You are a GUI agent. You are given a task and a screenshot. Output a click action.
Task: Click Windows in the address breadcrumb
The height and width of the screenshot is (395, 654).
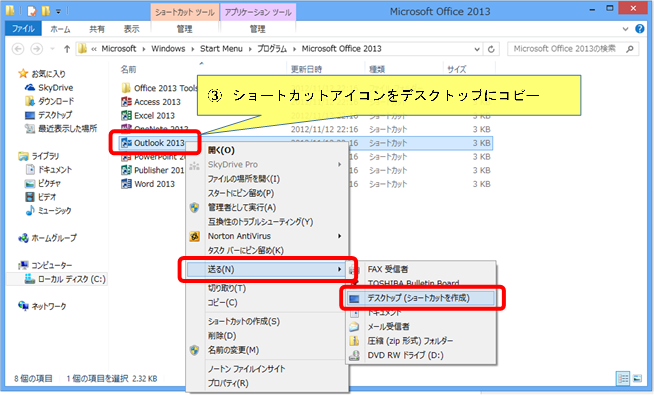tap(168, 49)
